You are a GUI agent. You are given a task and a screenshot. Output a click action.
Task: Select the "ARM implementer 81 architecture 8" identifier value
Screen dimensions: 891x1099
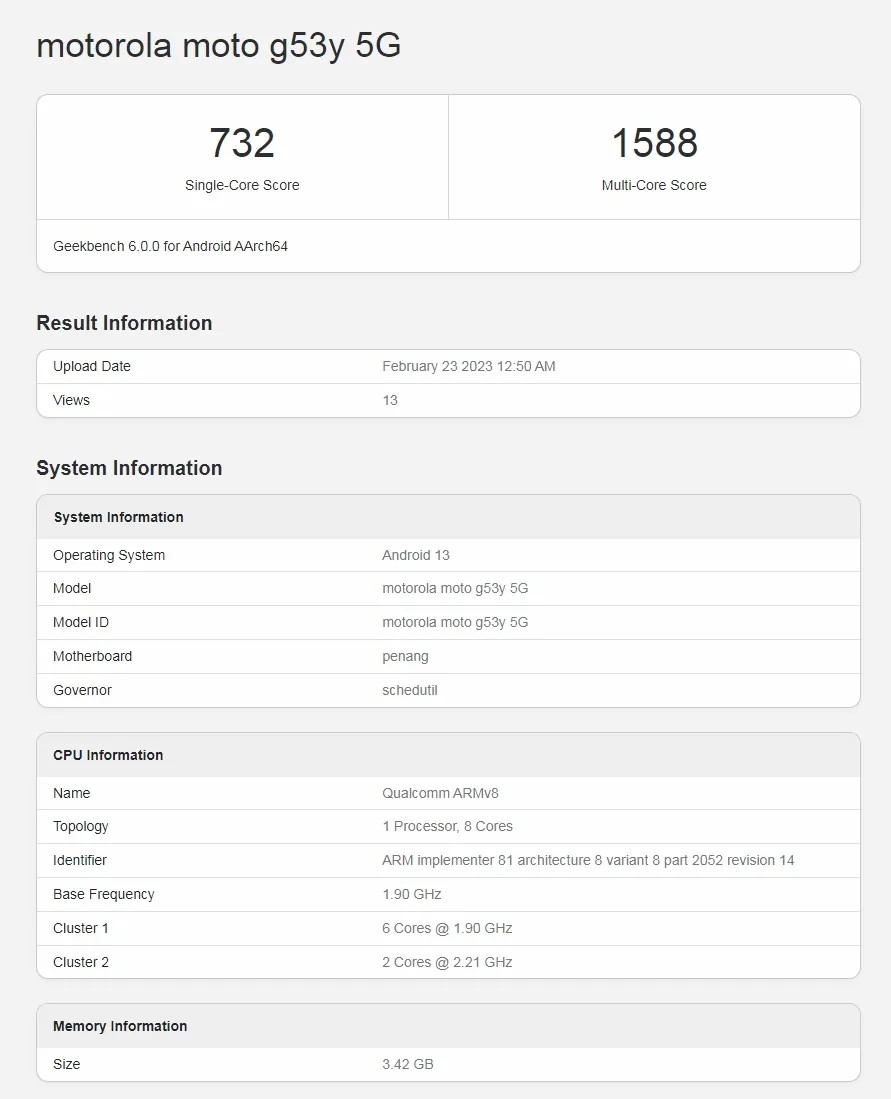[588, 860]
